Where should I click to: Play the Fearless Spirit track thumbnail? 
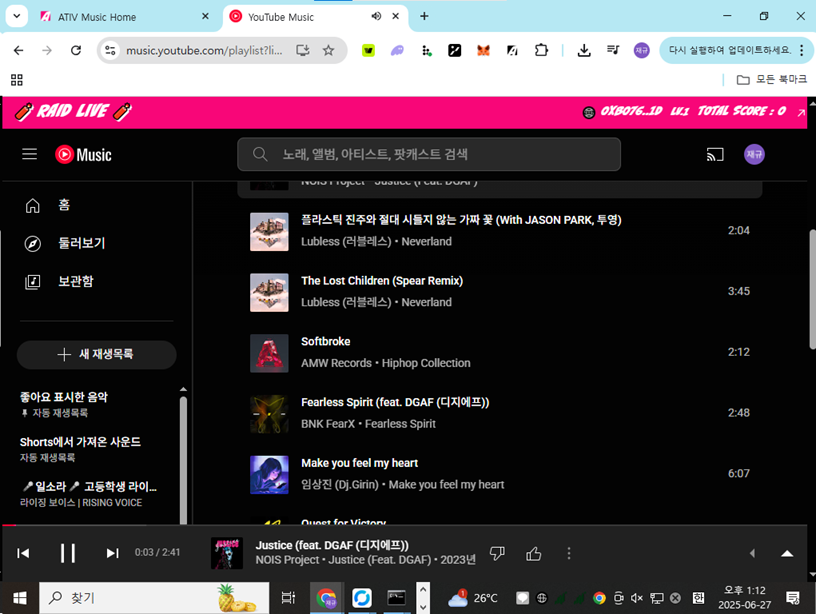[x=269, y=414]
